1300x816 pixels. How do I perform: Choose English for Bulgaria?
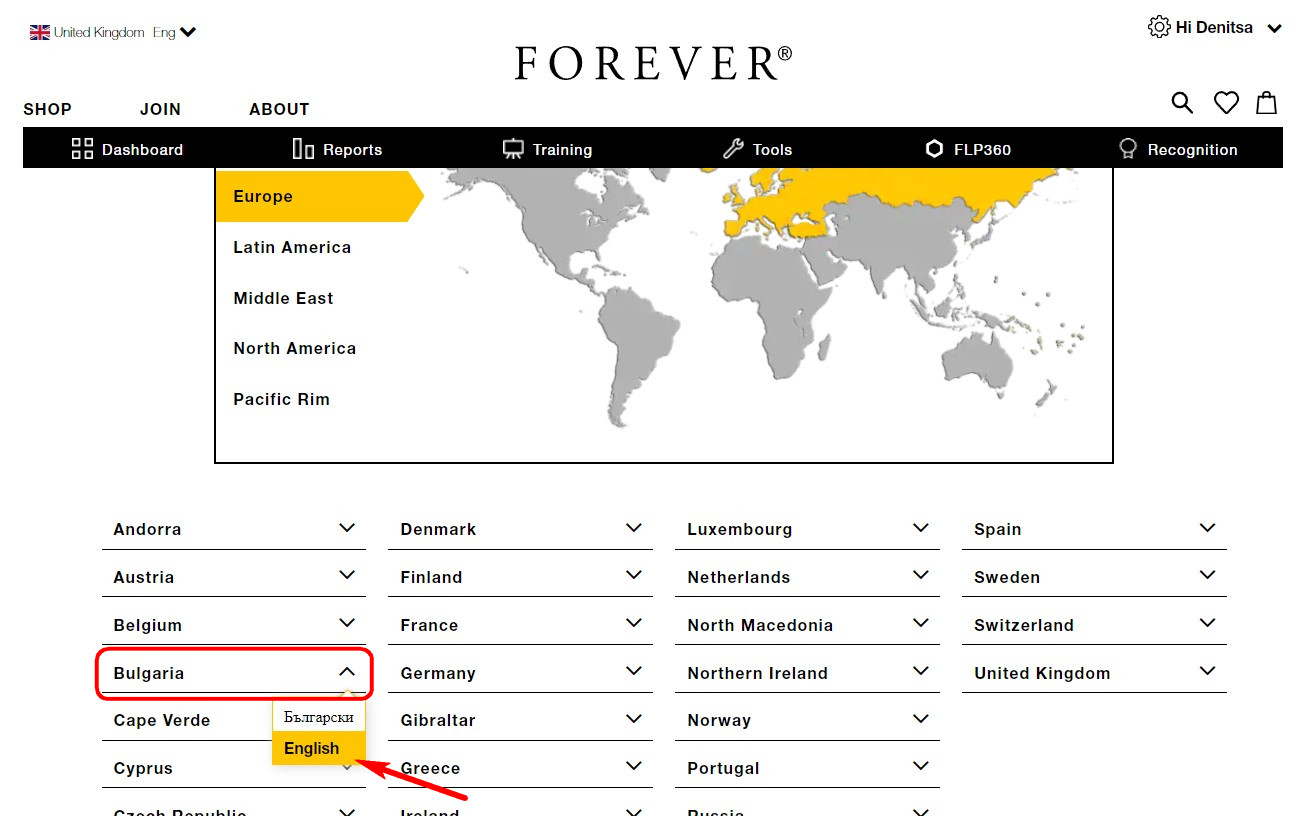tap(312, 748)
